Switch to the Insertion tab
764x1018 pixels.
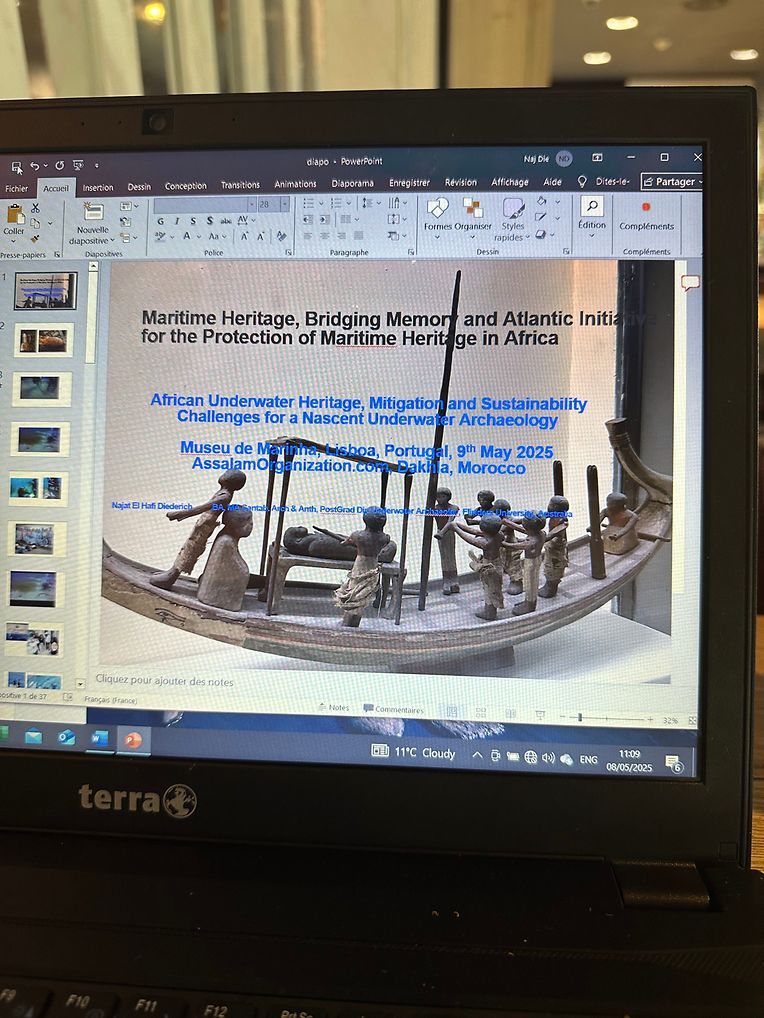point(98,187)
